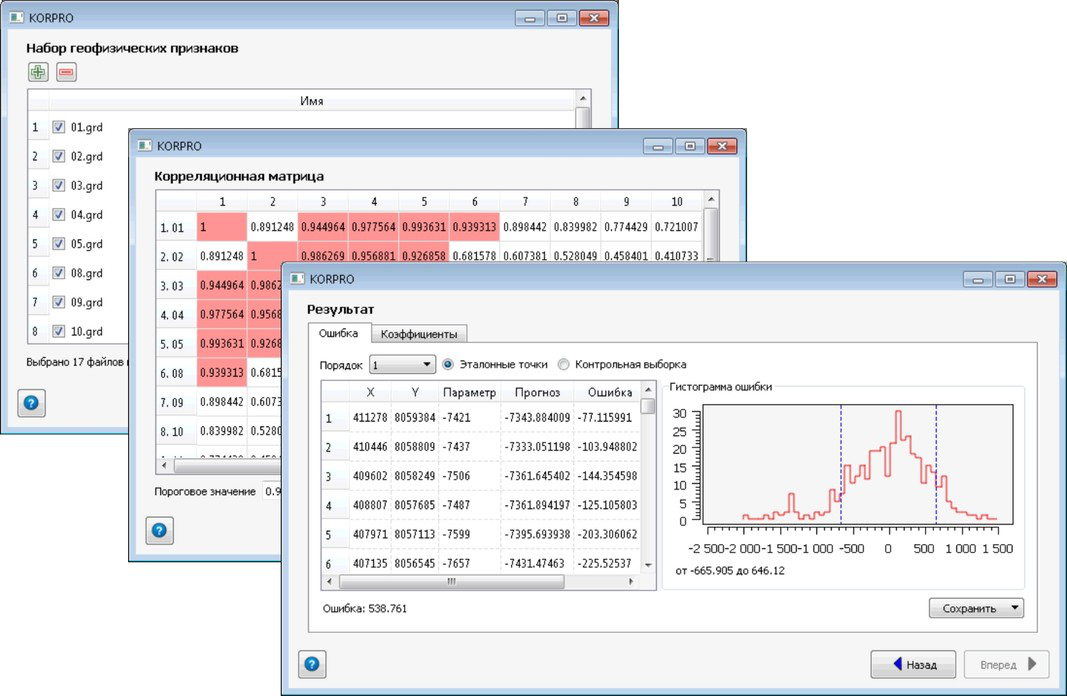Open help in the correlation matrix window
Viewport: 1067px width, 696px height.
(x=159, y=531)
